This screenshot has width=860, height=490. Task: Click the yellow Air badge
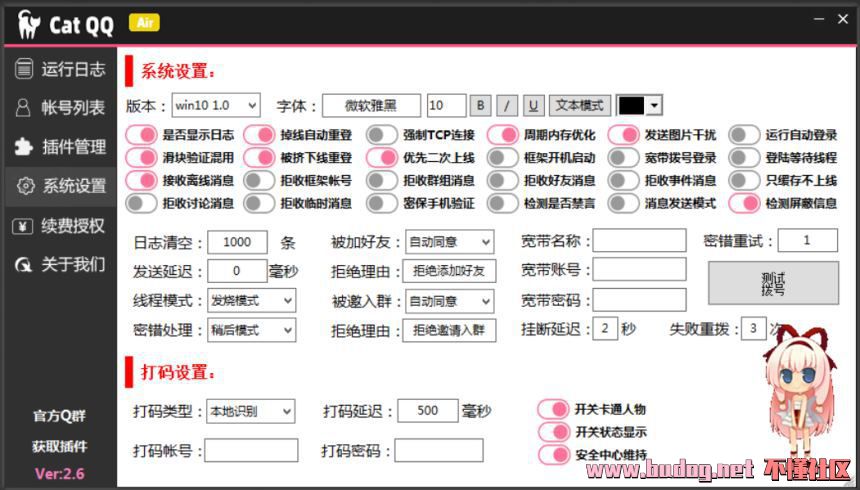point(144,22)
